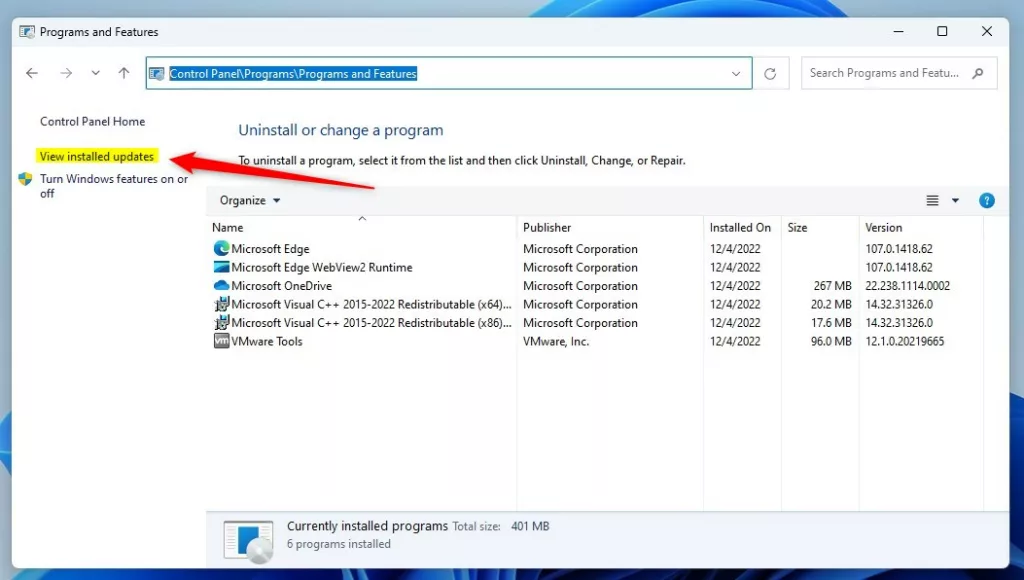Click the address bar Control Panel icon
1024x580 pixels.
(157, 74)
